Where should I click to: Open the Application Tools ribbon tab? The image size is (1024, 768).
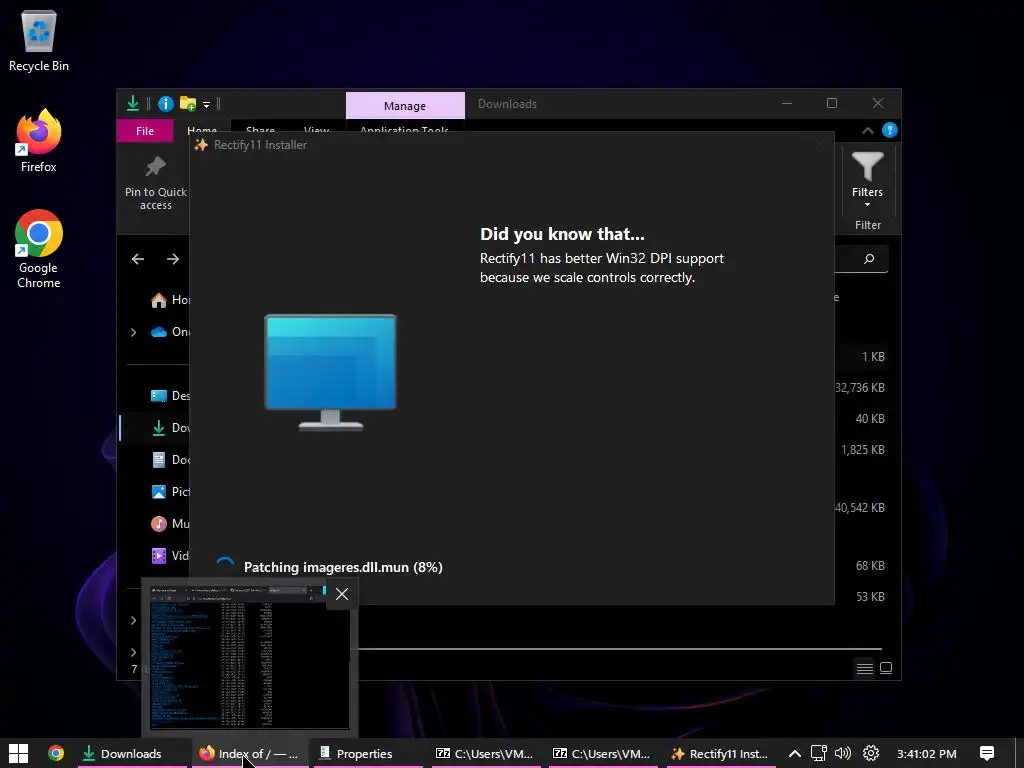point(404,131)
